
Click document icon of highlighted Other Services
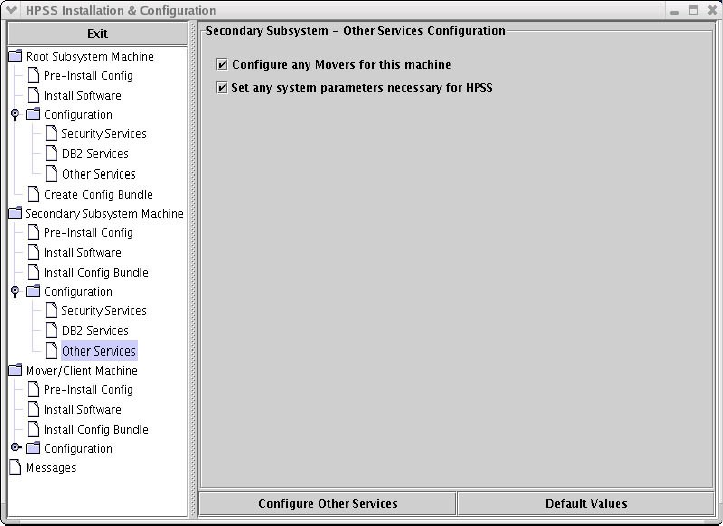click(x=52, y=351)
